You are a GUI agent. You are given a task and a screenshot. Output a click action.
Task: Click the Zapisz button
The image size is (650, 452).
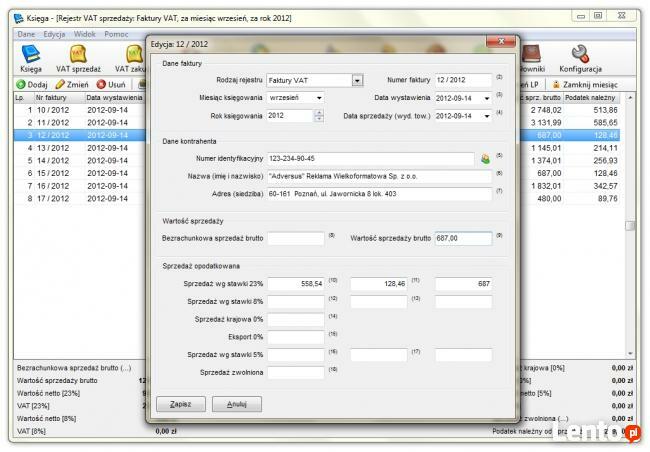[x=181, y=404]
